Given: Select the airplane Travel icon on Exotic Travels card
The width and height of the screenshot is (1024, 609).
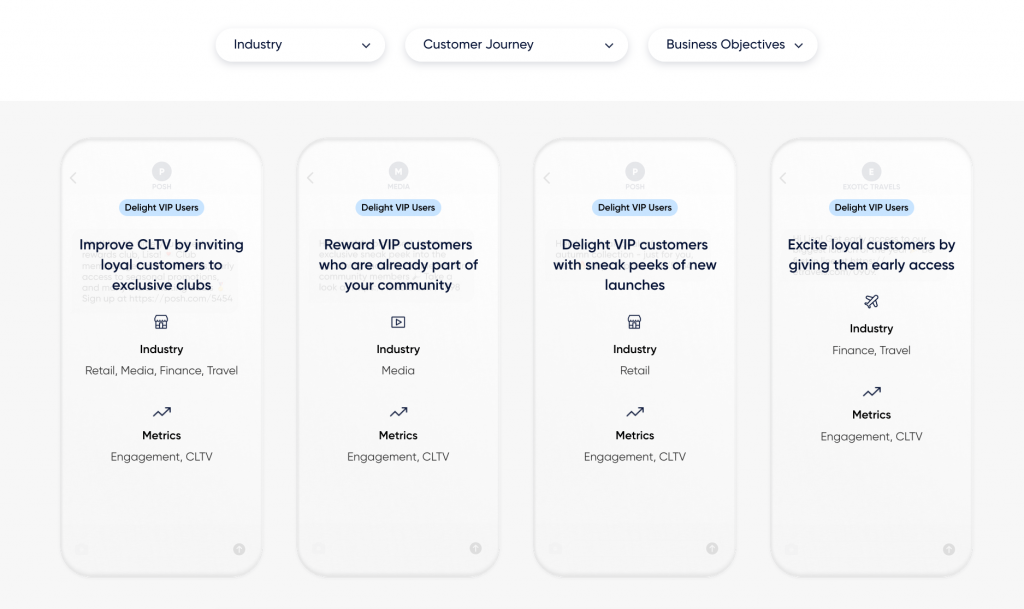Looking at the screenshot, I should pyautogui.click(x=871, y=301).
